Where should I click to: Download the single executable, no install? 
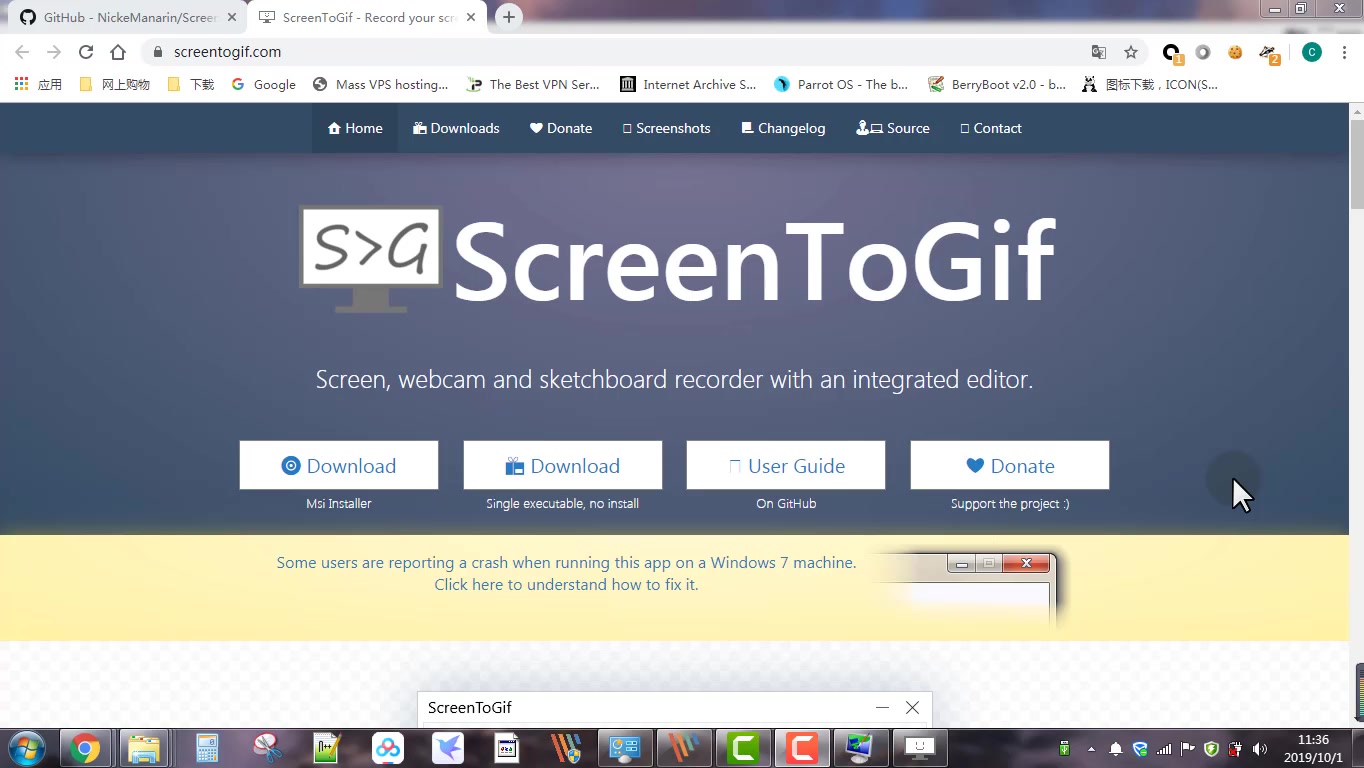[x=563, y=465]
